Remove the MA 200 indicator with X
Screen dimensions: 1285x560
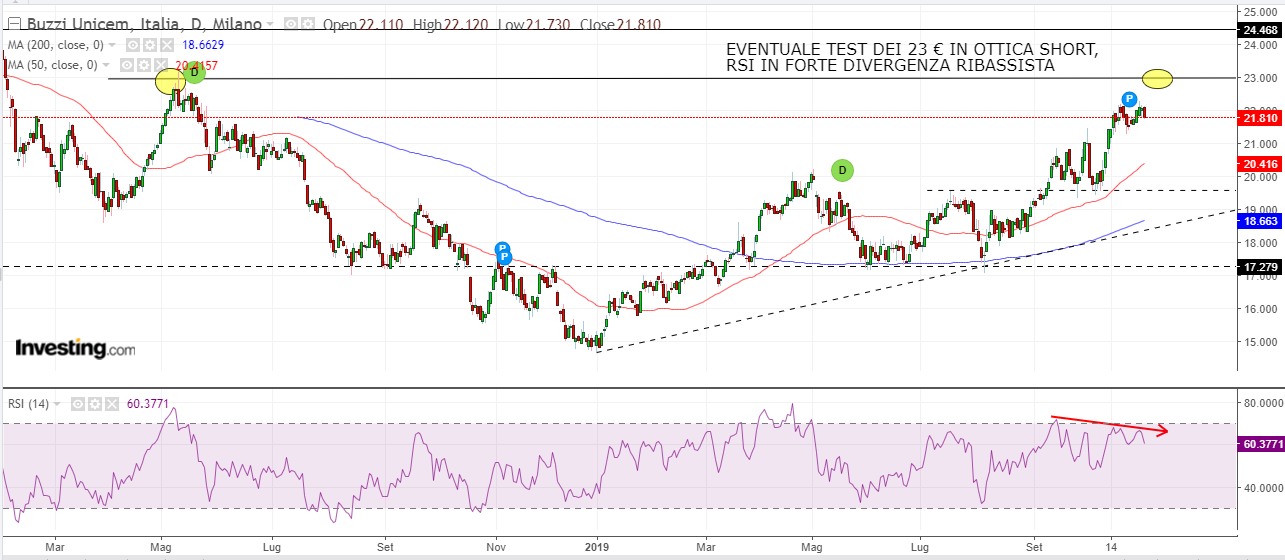pyautogui.click(x=167, y=45)
